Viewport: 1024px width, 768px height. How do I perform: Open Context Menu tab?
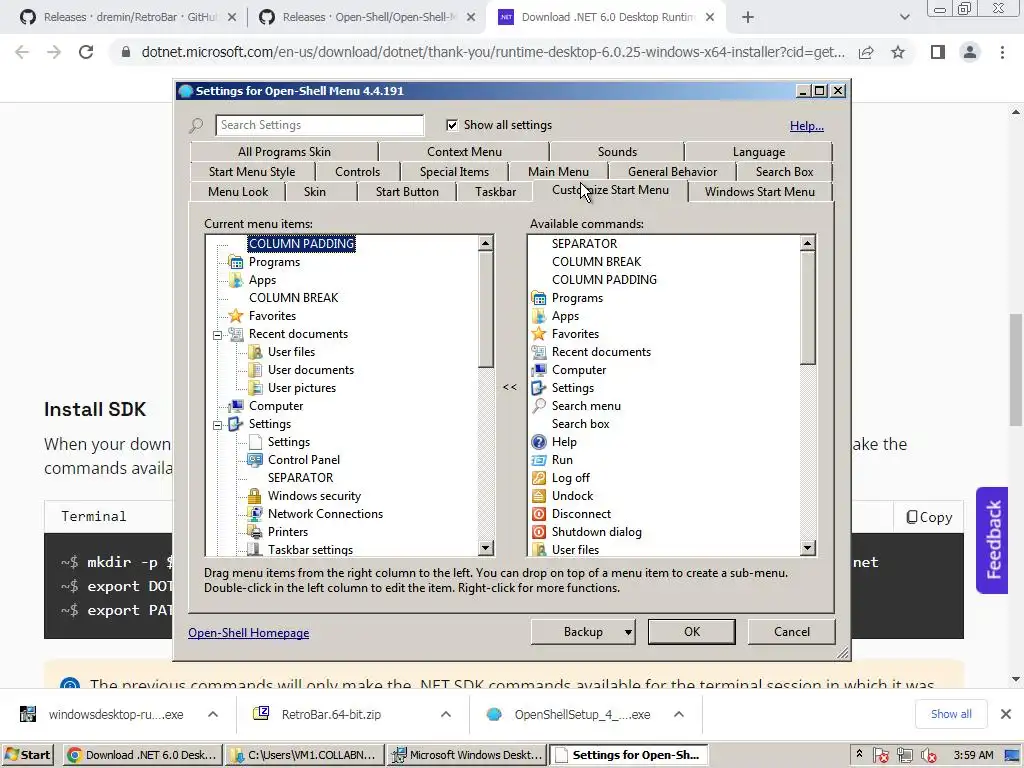464,152
